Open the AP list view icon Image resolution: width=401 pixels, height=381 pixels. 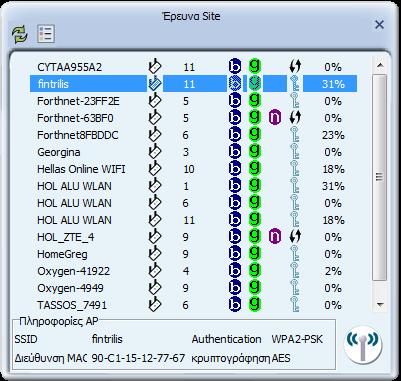(x=46, y=34)
